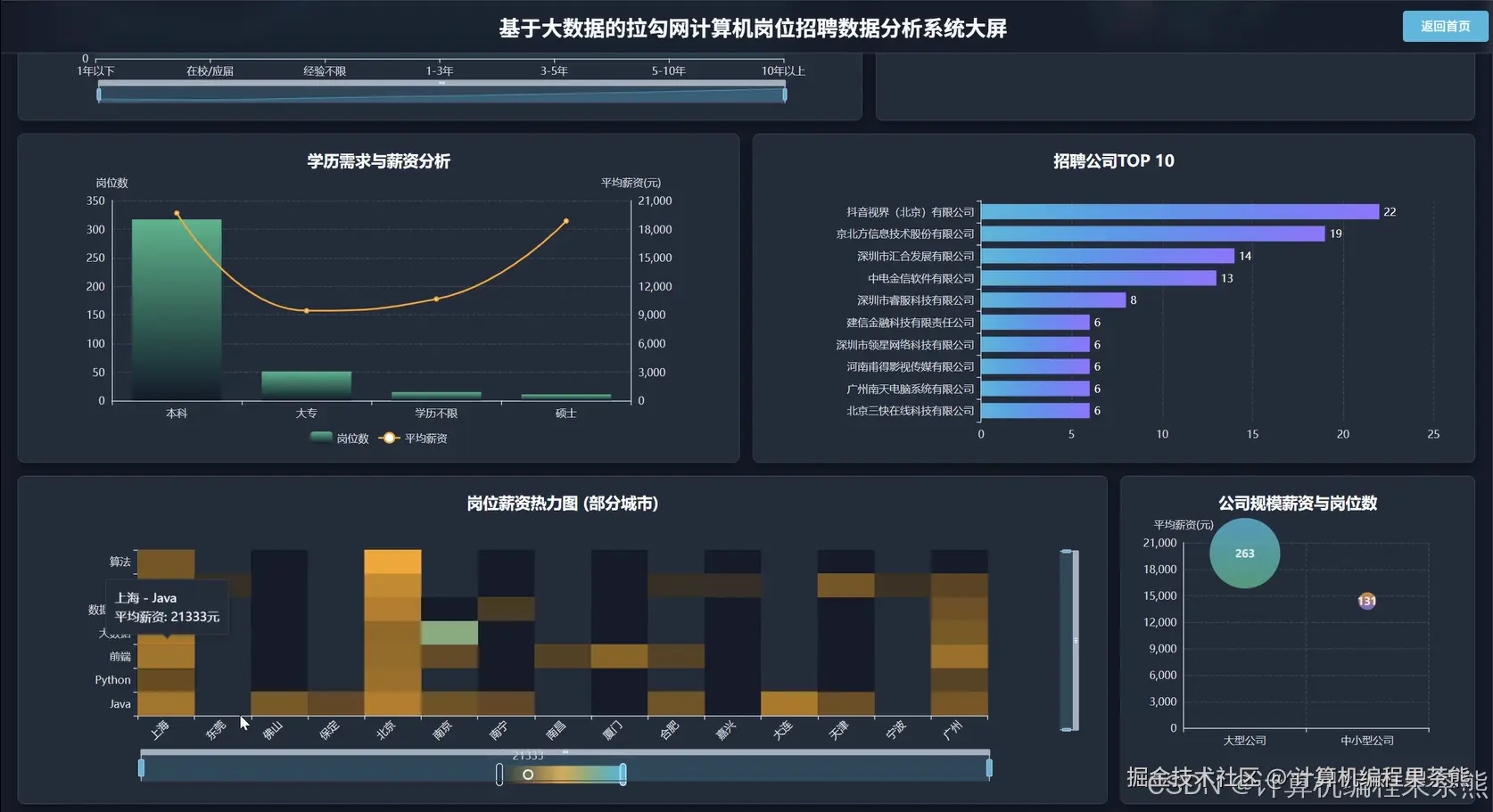The image size is (1493, 812).
Task: Click the salary line point above 硕士
Action: point(565,222)
